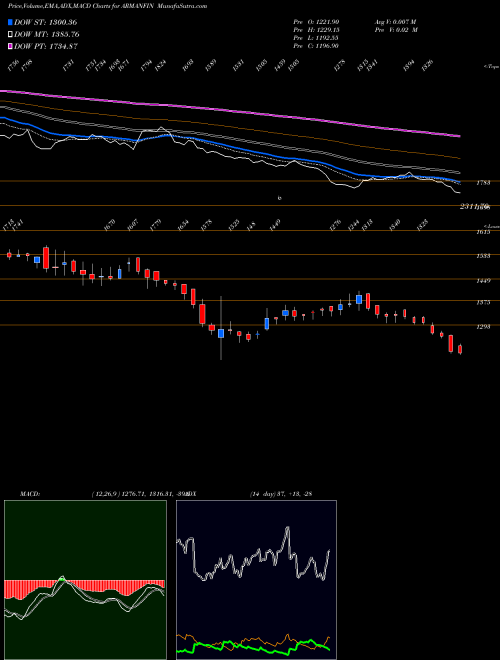
Task: Click the 1615 price axis label
Action: (483, 232)
